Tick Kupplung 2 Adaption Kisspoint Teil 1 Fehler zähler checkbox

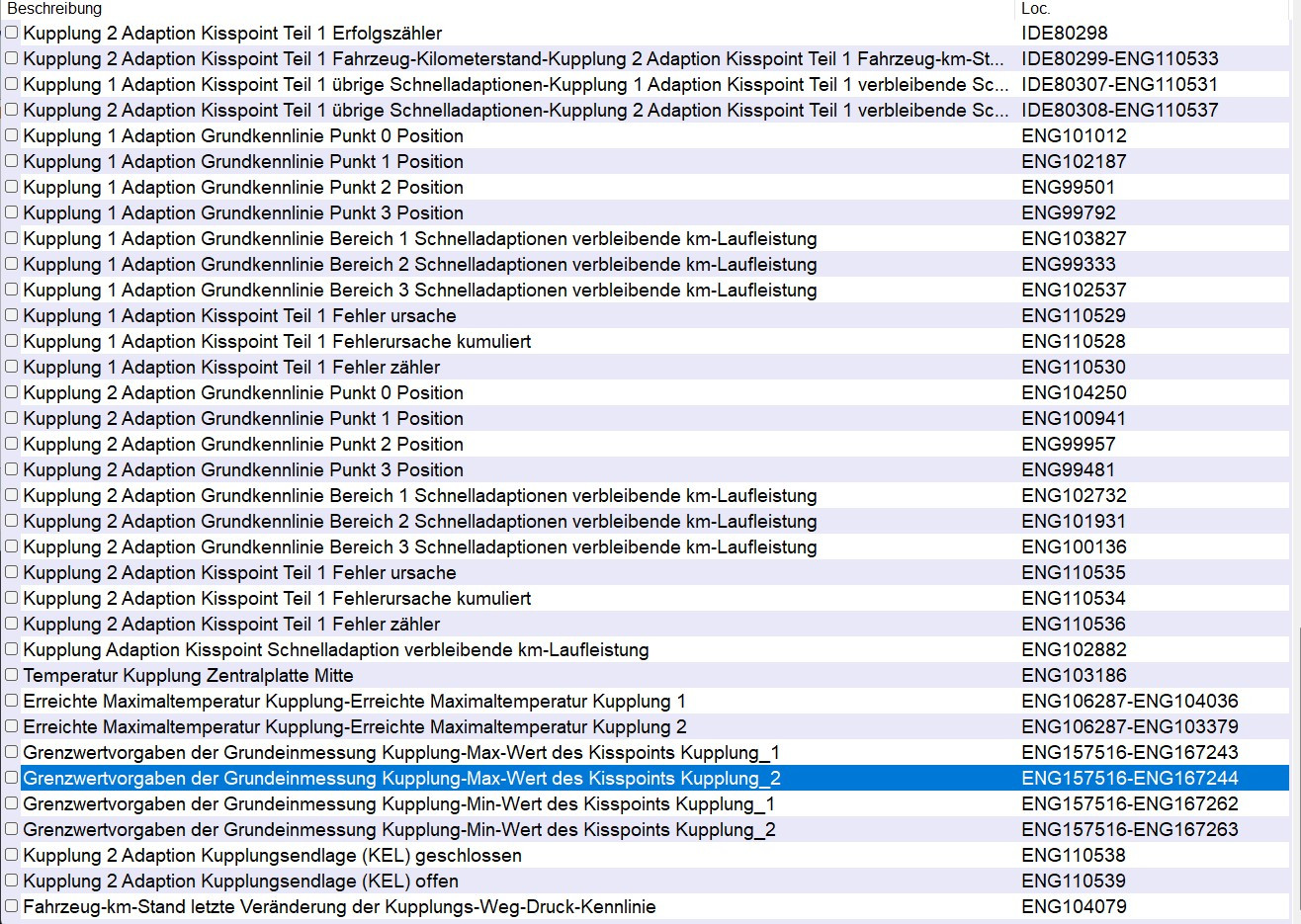12,624
